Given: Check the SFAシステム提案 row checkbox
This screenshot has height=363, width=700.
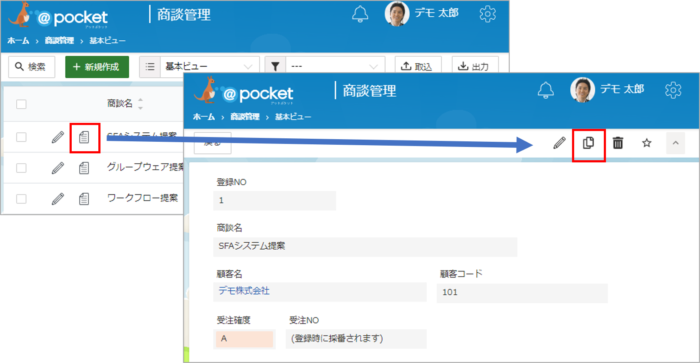Looking at the screenshot, I should 21,137.
